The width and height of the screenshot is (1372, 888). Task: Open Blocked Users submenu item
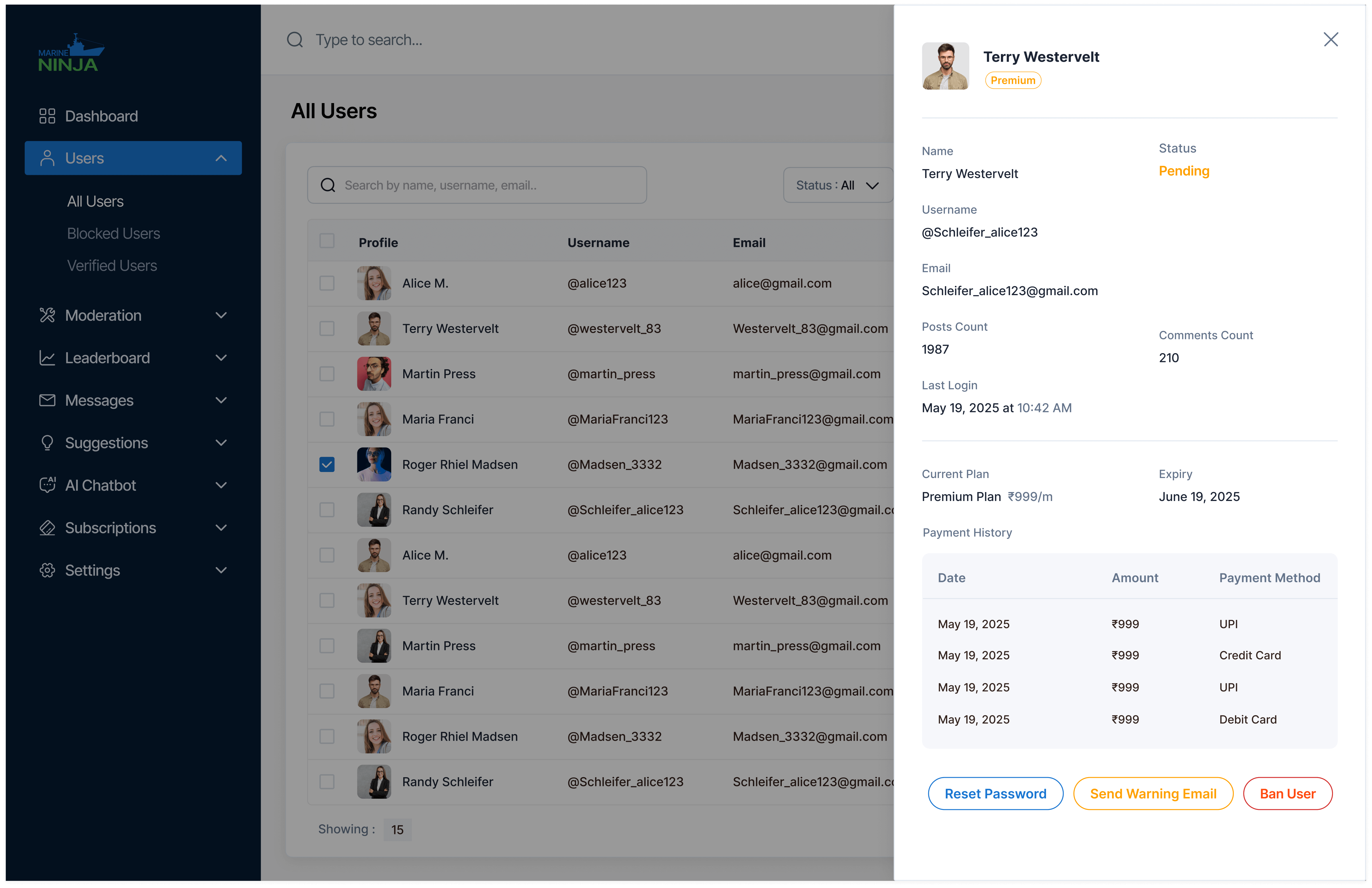tap(113, 233)
